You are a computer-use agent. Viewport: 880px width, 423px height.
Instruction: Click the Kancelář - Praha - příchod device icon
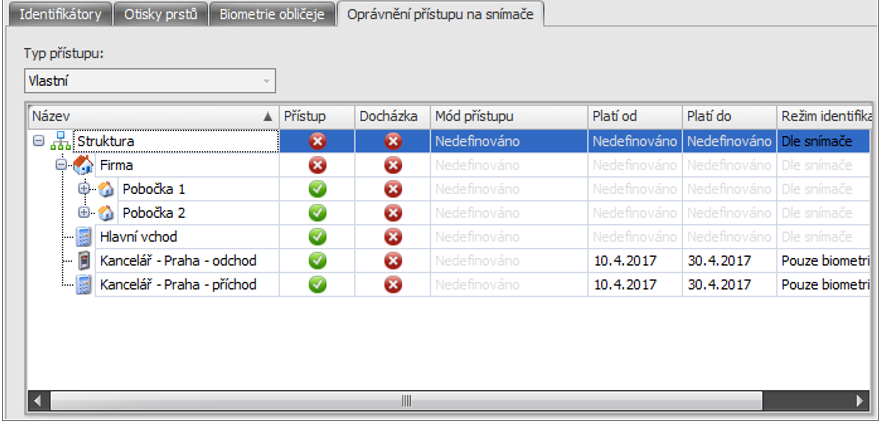point(84,284)
